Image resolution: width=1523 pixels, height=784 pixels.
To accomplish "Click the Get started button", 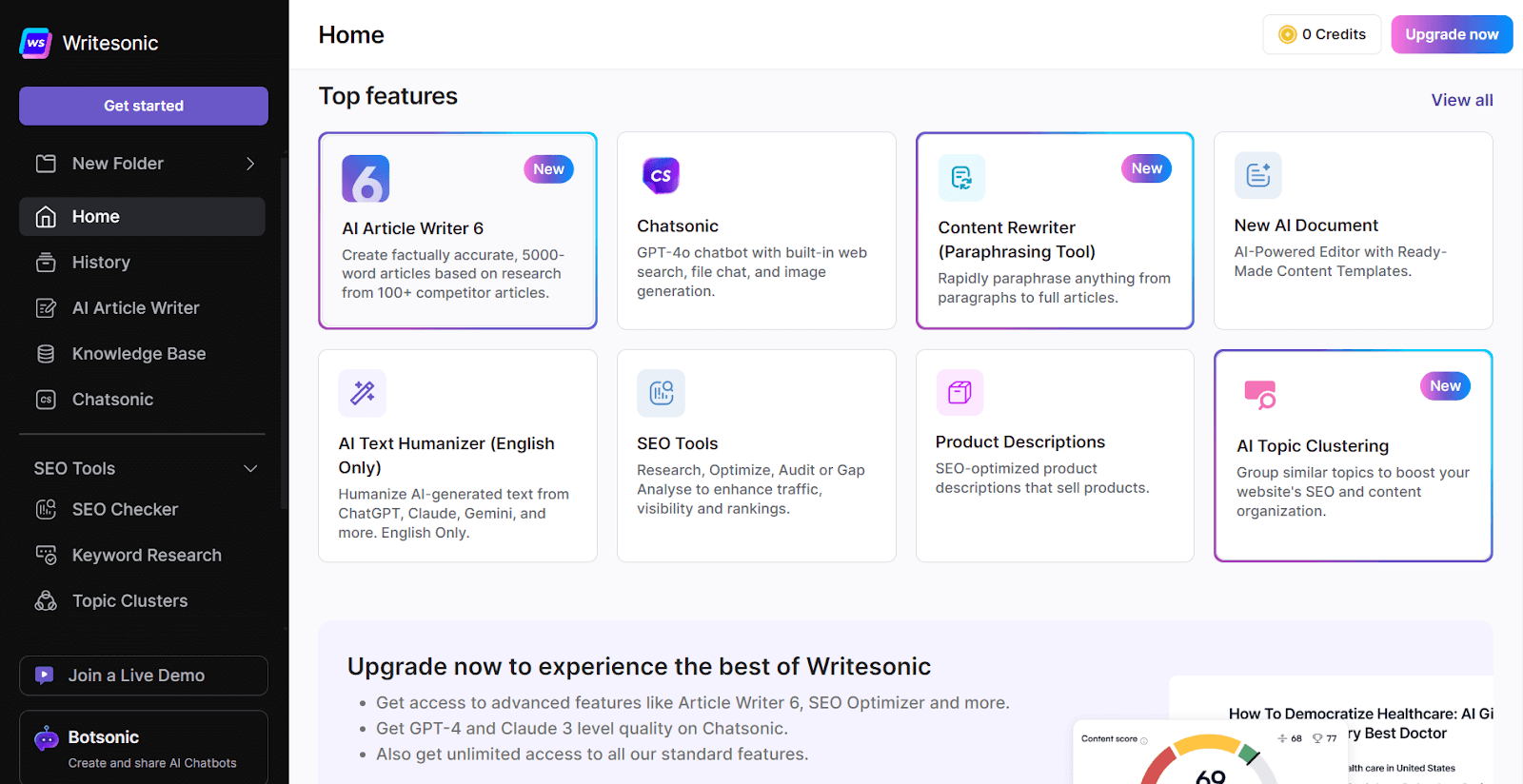I will click(x=144, y=106).
